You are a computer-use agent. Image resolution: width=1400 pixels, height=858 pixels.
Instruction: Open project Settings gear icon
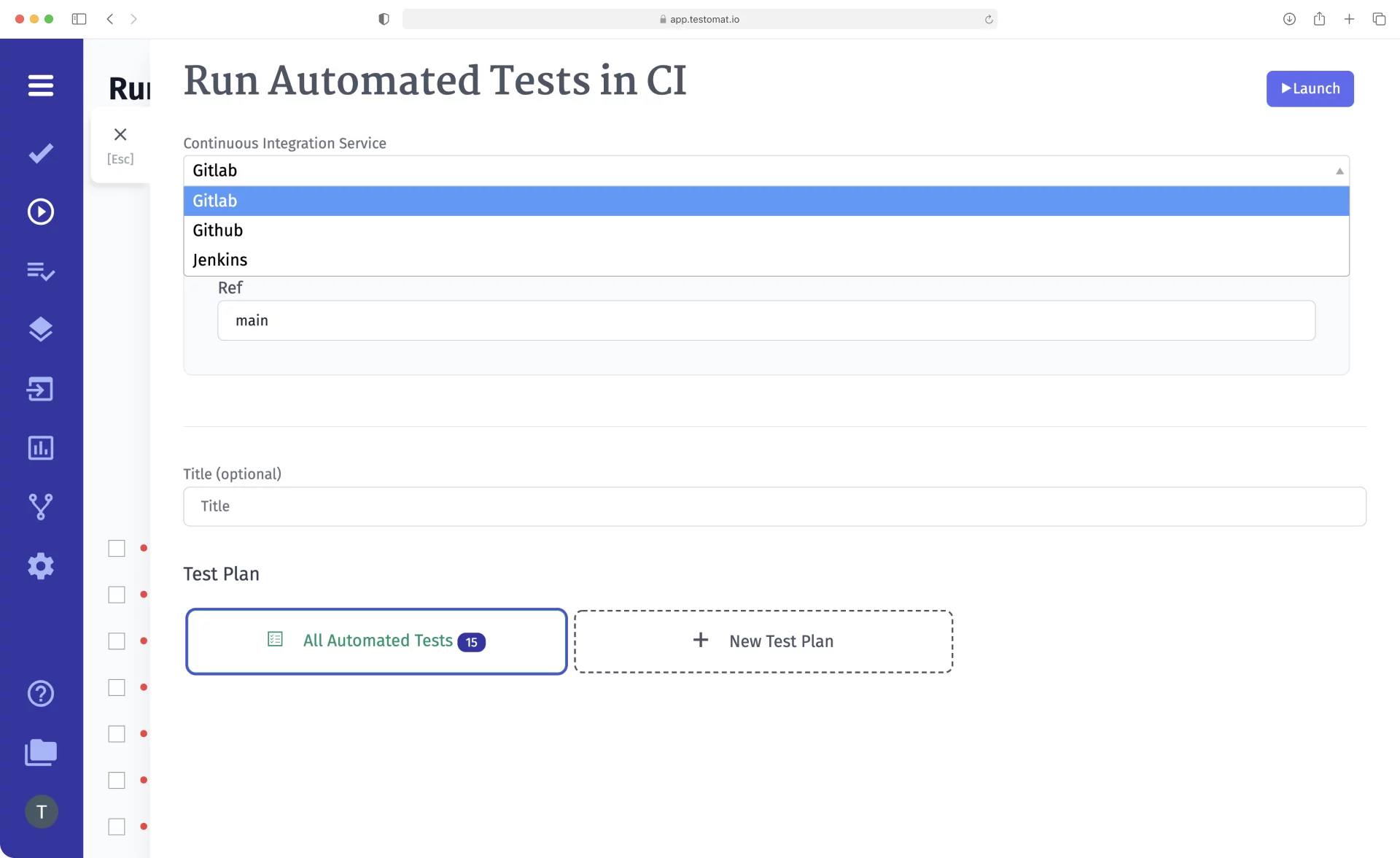click(41, 565)
